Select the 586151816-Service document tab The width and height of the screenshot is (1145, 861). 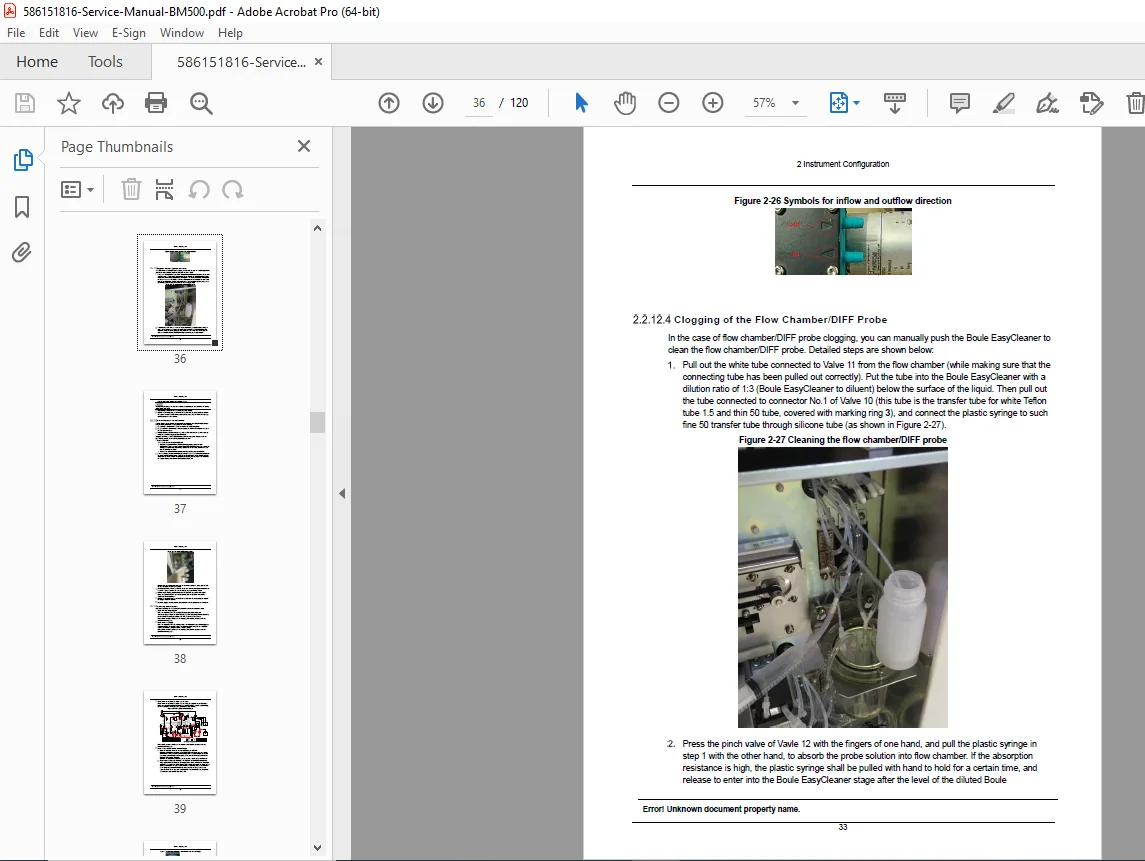[241, 62]
